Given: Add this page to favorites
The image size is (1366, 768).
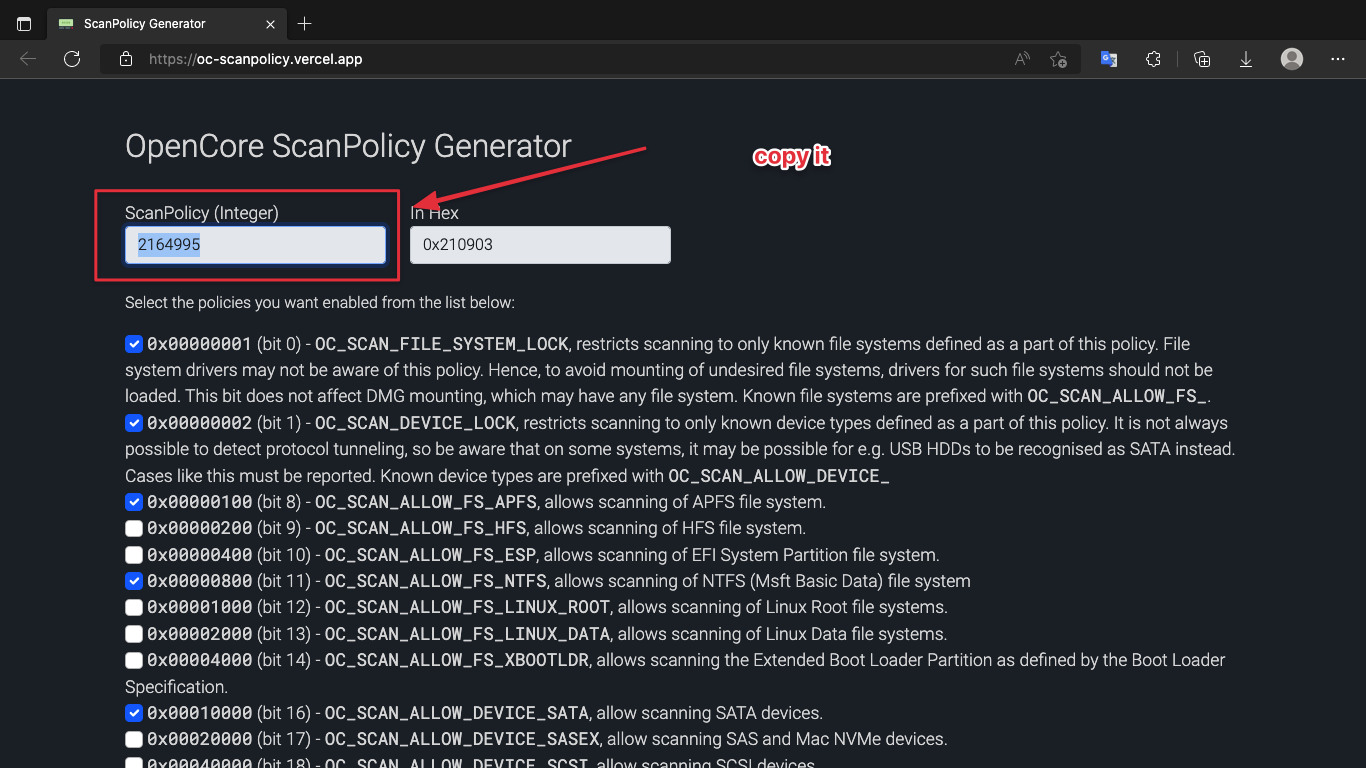Looking at the screenshot, I should tap(1058, 59).
